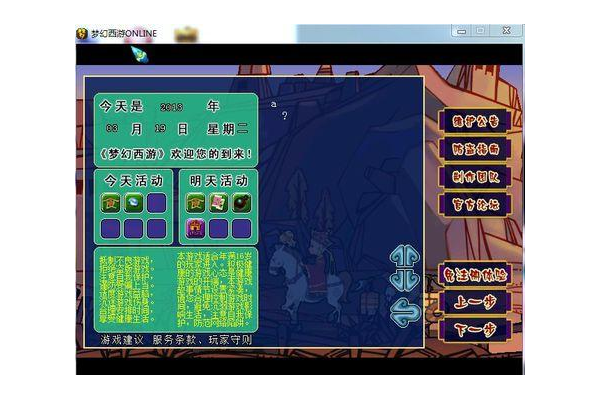Viewport: 600px width, 400px height.
Task: Click the cloud-shaped down arrow icon
Action: [404, 281]
